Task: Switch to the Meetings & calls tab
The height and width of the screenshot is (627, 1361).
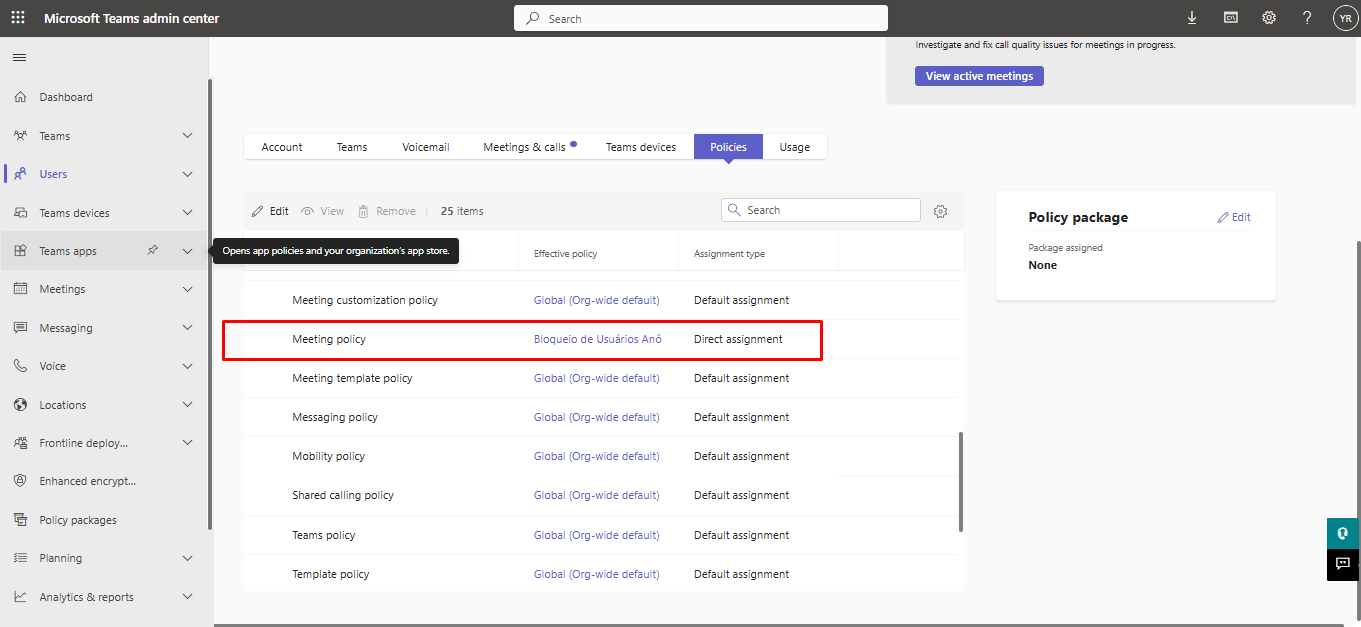Action: [x=529, y=147]
